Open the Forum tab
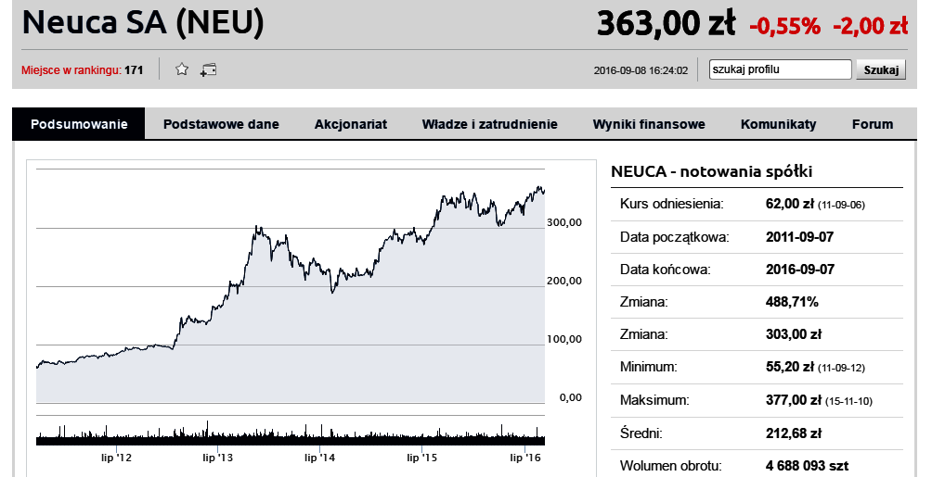945x477 pixels. pyautogui.click(x=873, y=124)
